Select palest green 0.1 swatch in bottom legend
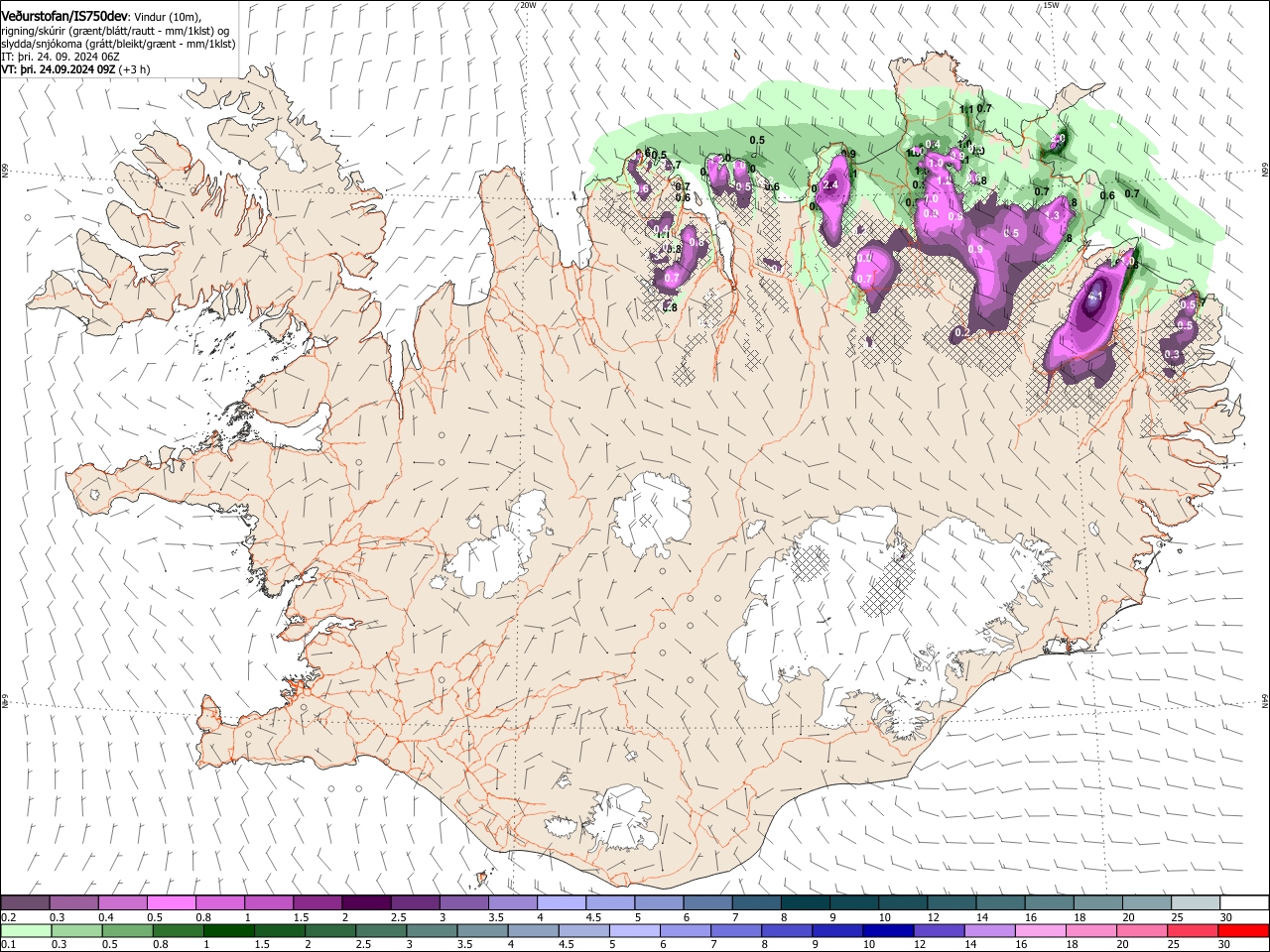 (x=26, y=930)
